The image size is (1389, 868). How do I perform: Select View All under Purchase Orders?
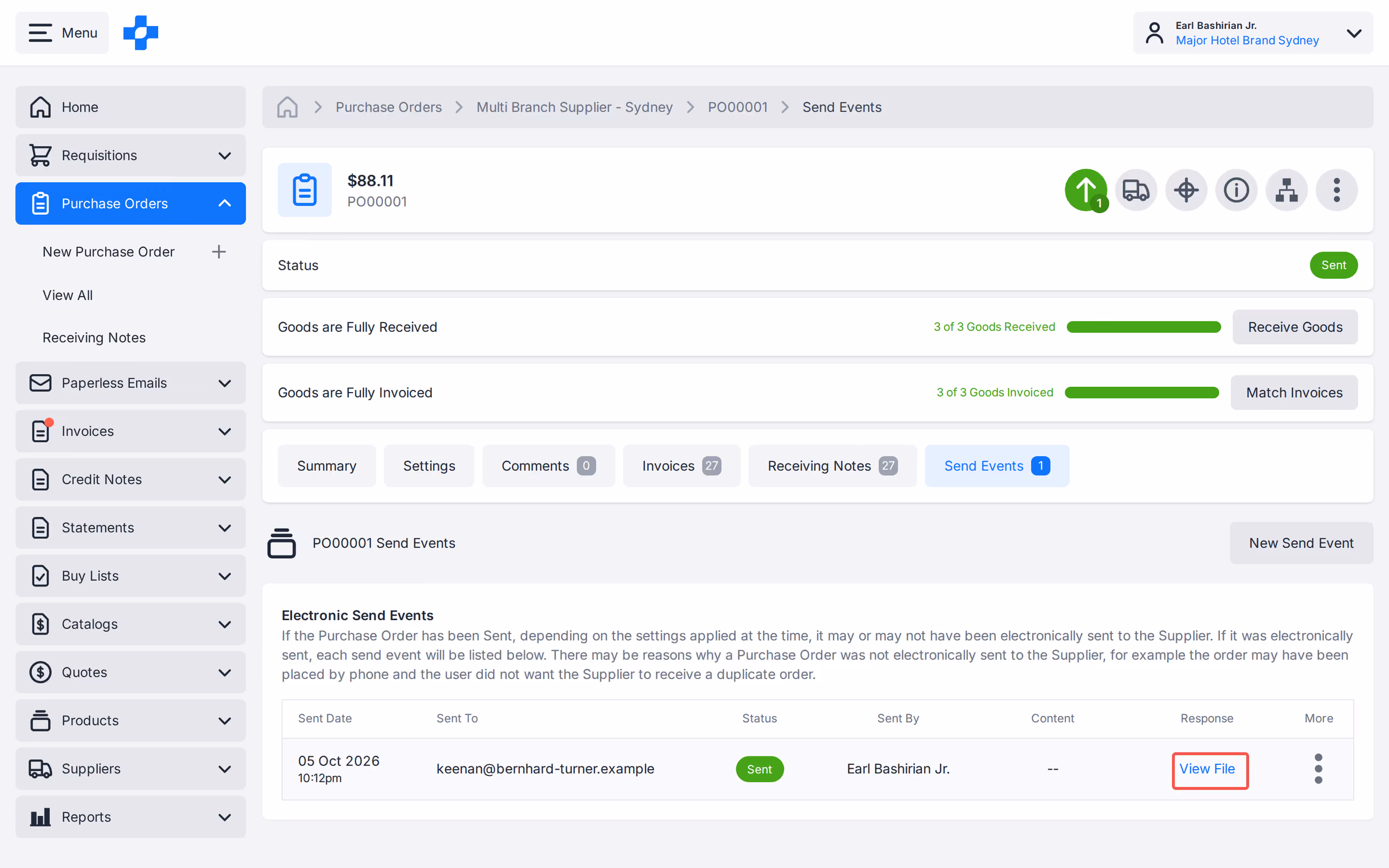[68, 295]
